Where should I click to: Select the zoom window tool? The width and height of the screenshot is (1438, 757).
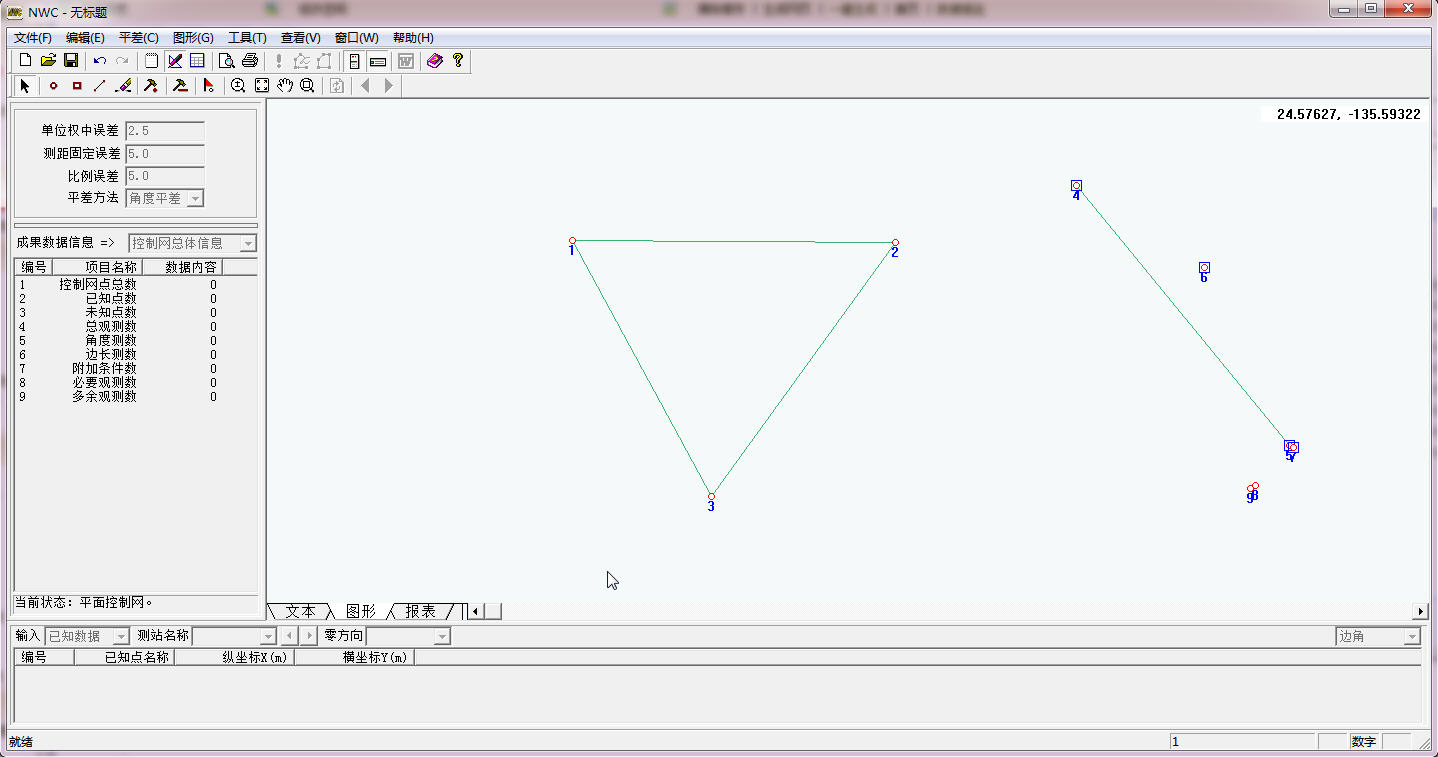[x=308, y=86]
